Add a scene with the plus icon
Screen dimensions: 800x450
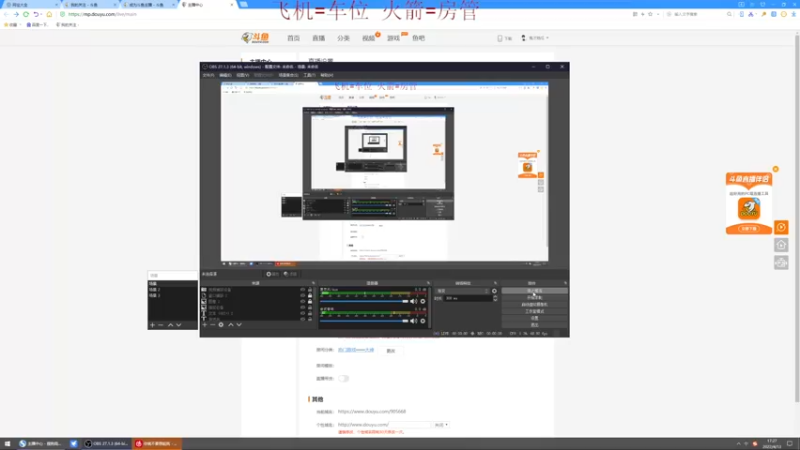click(152, 325)
